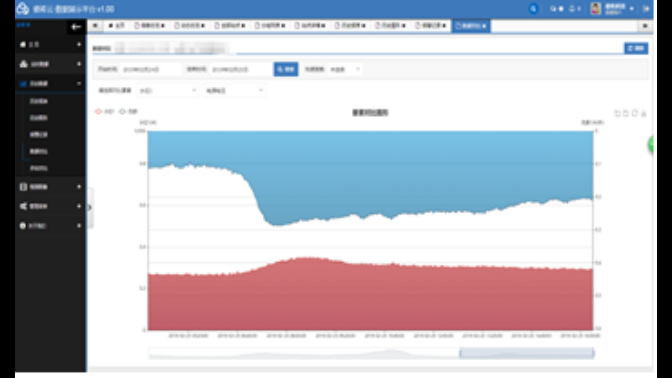
Task: Collapse sidebar using the left arrow icon
Action: (76, 27)
